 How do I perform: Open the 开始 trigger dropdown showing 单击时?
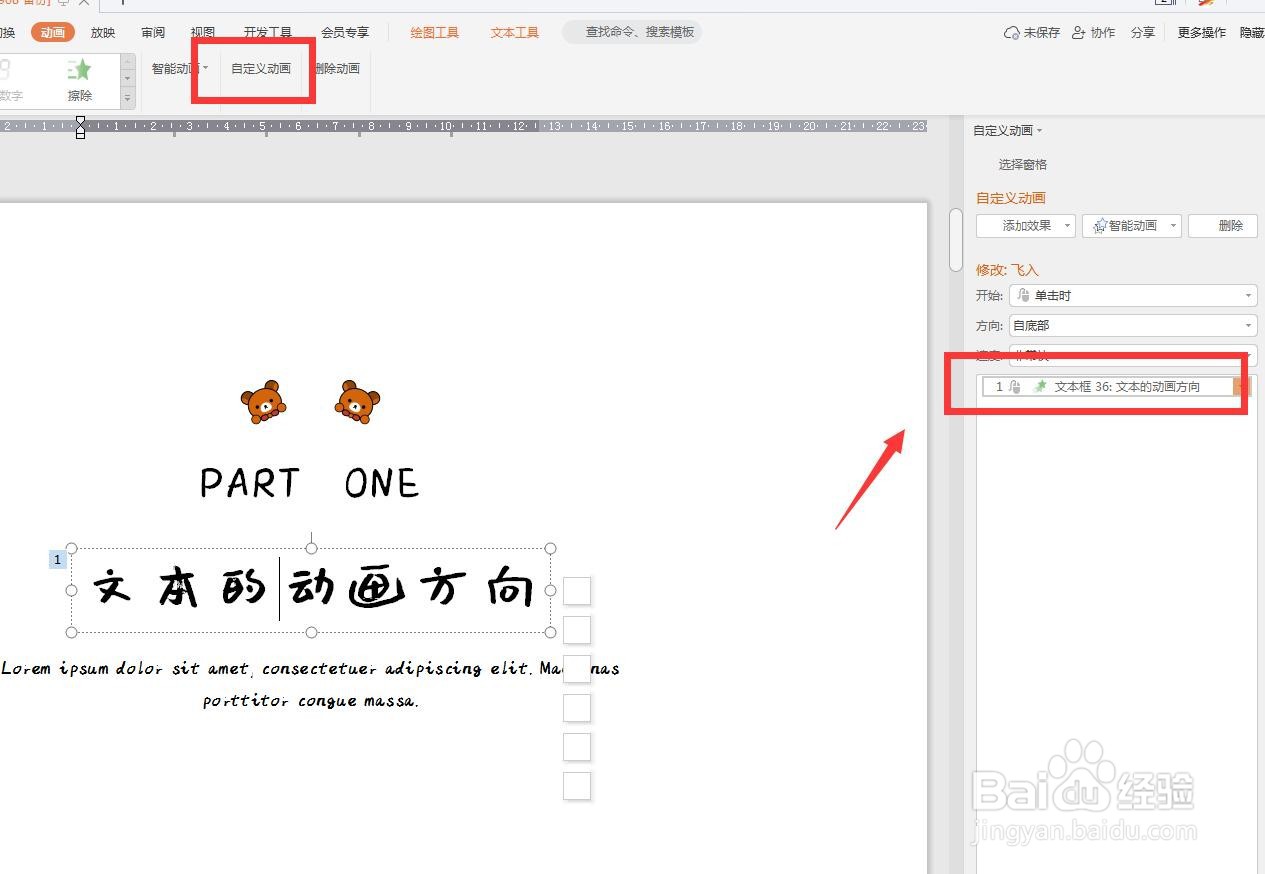1133,296
